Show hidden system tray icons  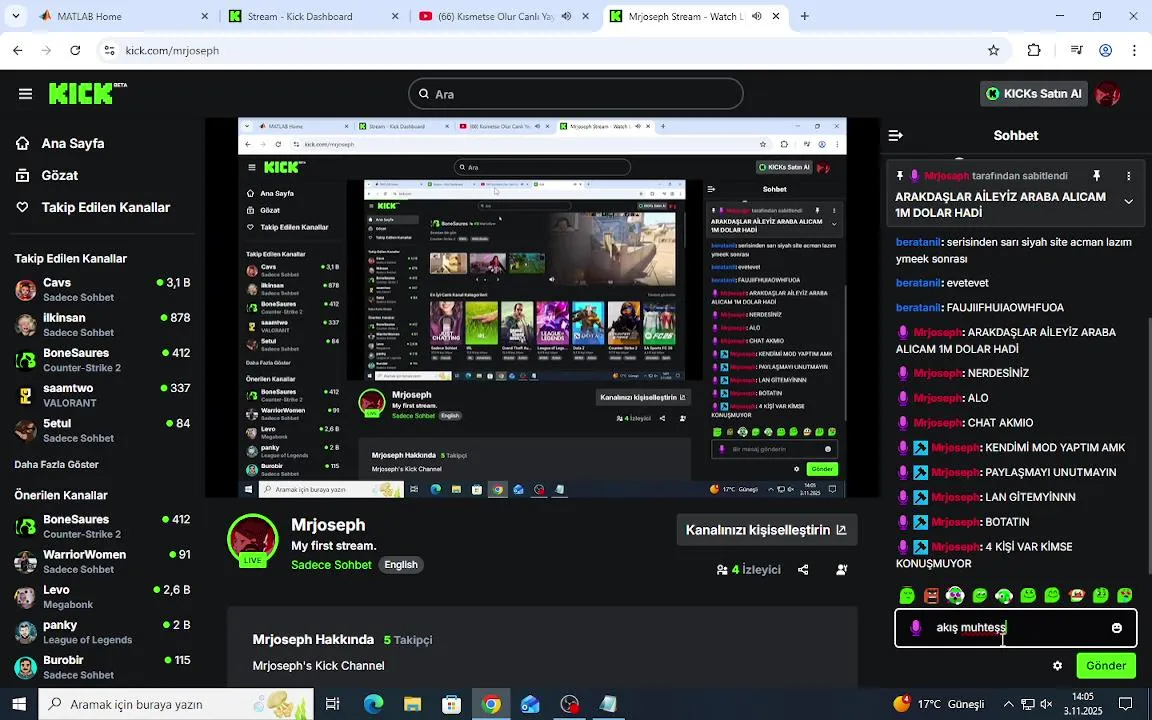[x=1009, y=705]
